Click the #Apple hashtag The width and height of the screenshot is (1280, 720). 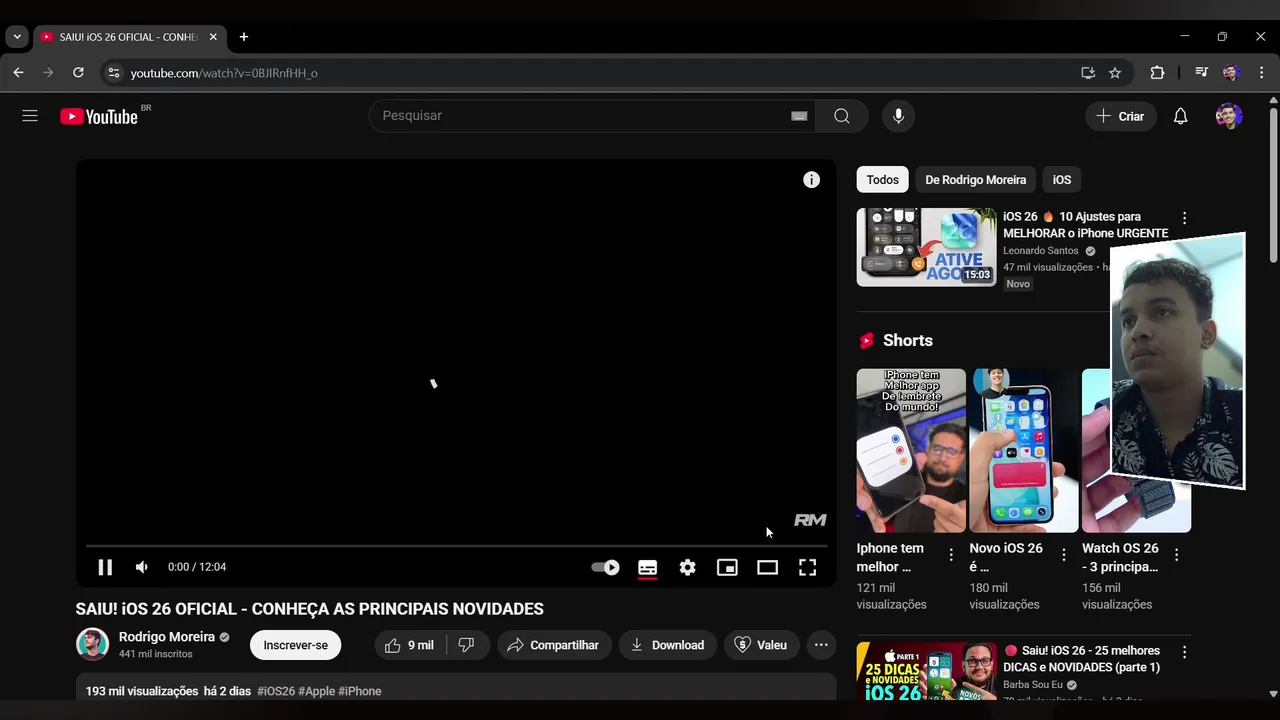(x=316, y=691)
